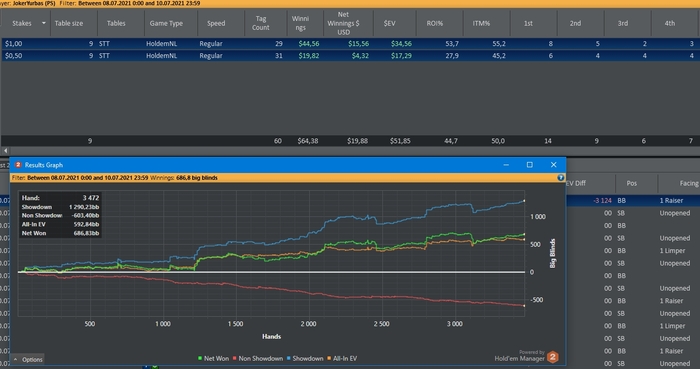The image size is (700, 369).
Task: Click the 1 Raiser facing entry in first row
Action: (x=671, y=201)
